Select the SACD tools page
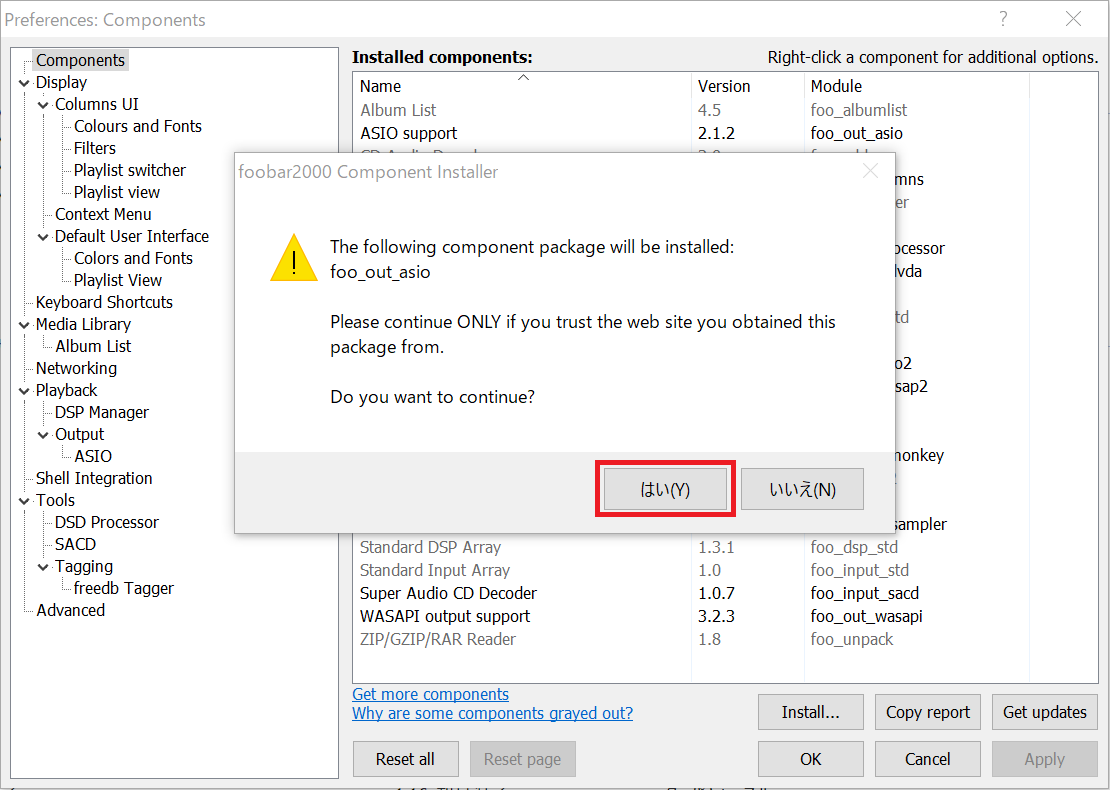Screen dimensions: 1110x790 coord(75,544)
